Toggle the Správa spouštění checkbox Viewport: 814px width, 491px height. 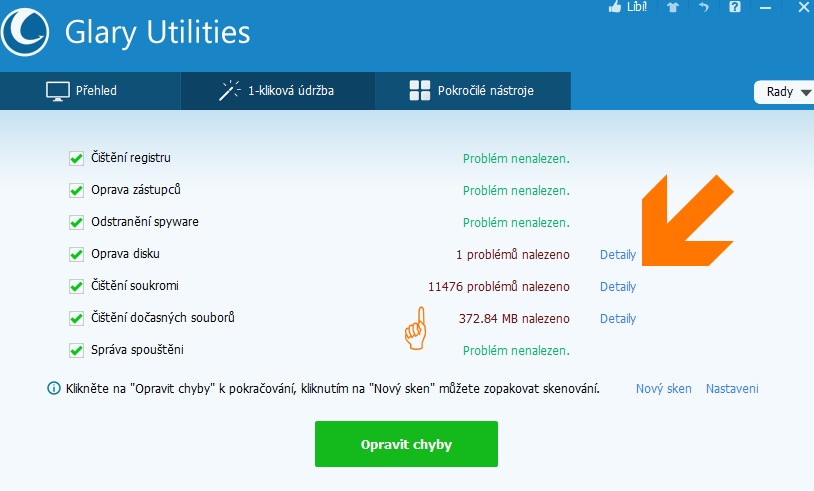pos(76,350)
